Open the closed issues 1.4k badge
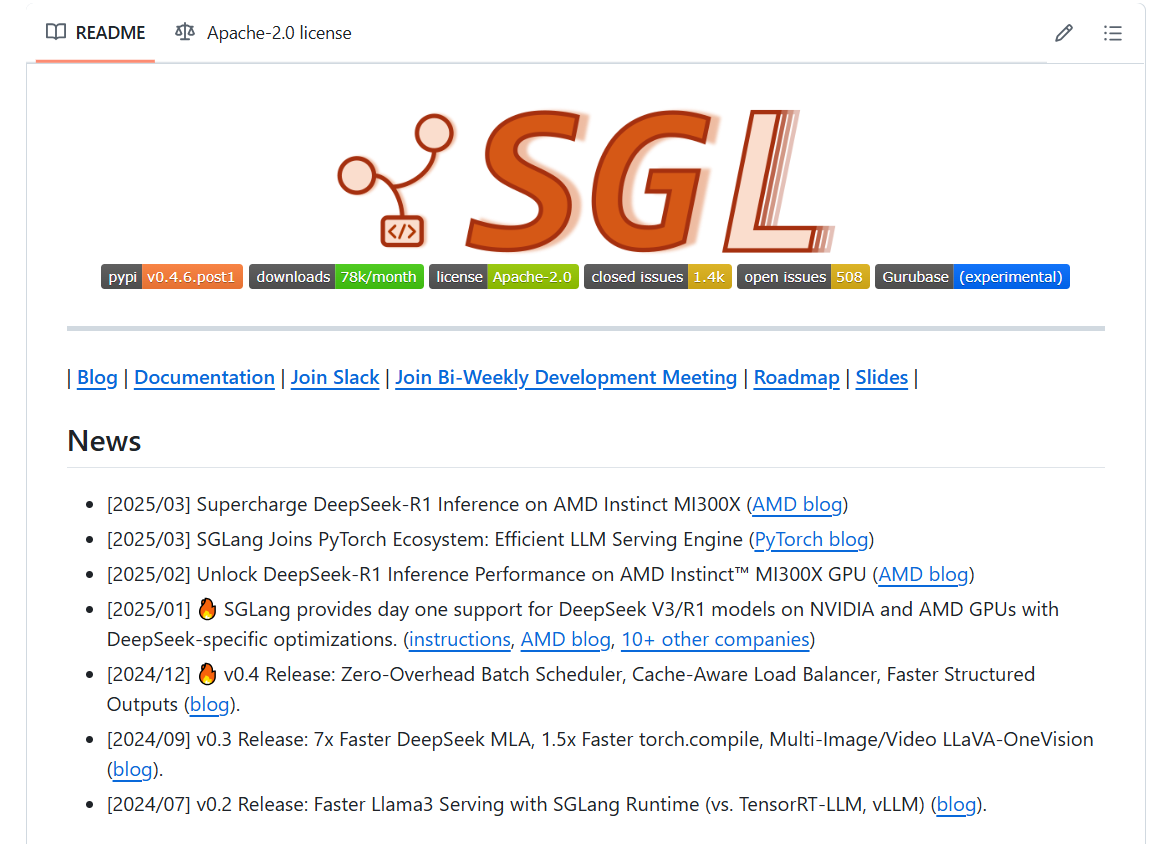The width and height of the screenshot is (1165, 844). [658, 277]
